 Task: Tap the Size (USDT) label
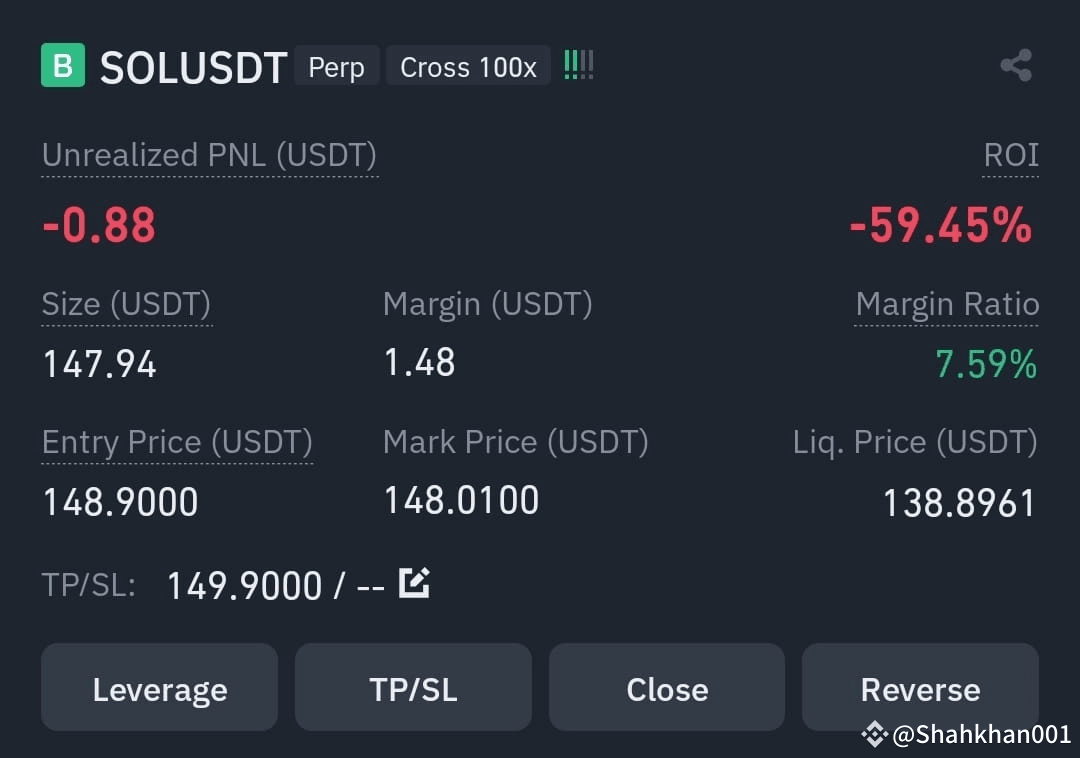127,304
